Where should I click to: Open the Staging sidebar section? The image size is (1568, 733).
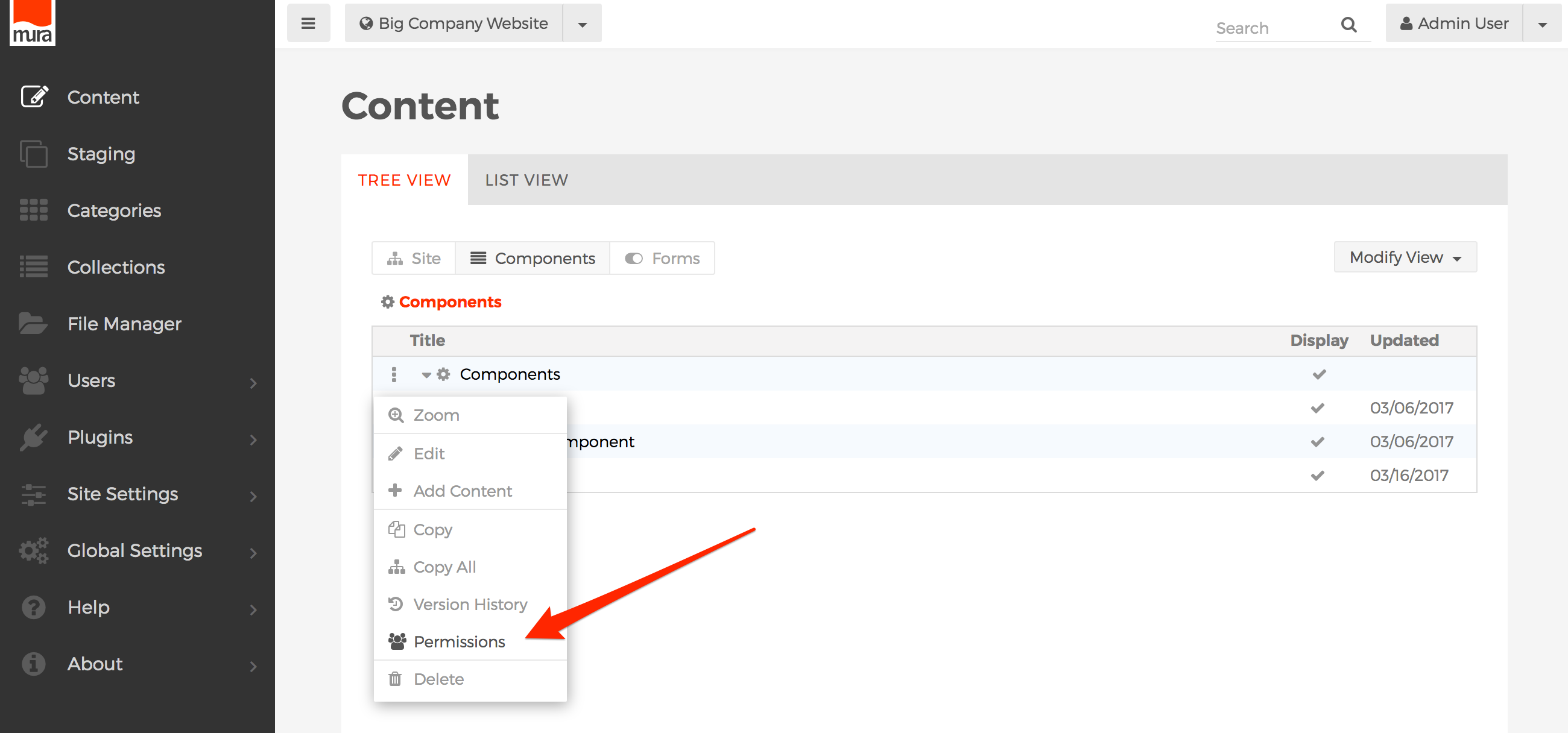(x=101, y=154)
